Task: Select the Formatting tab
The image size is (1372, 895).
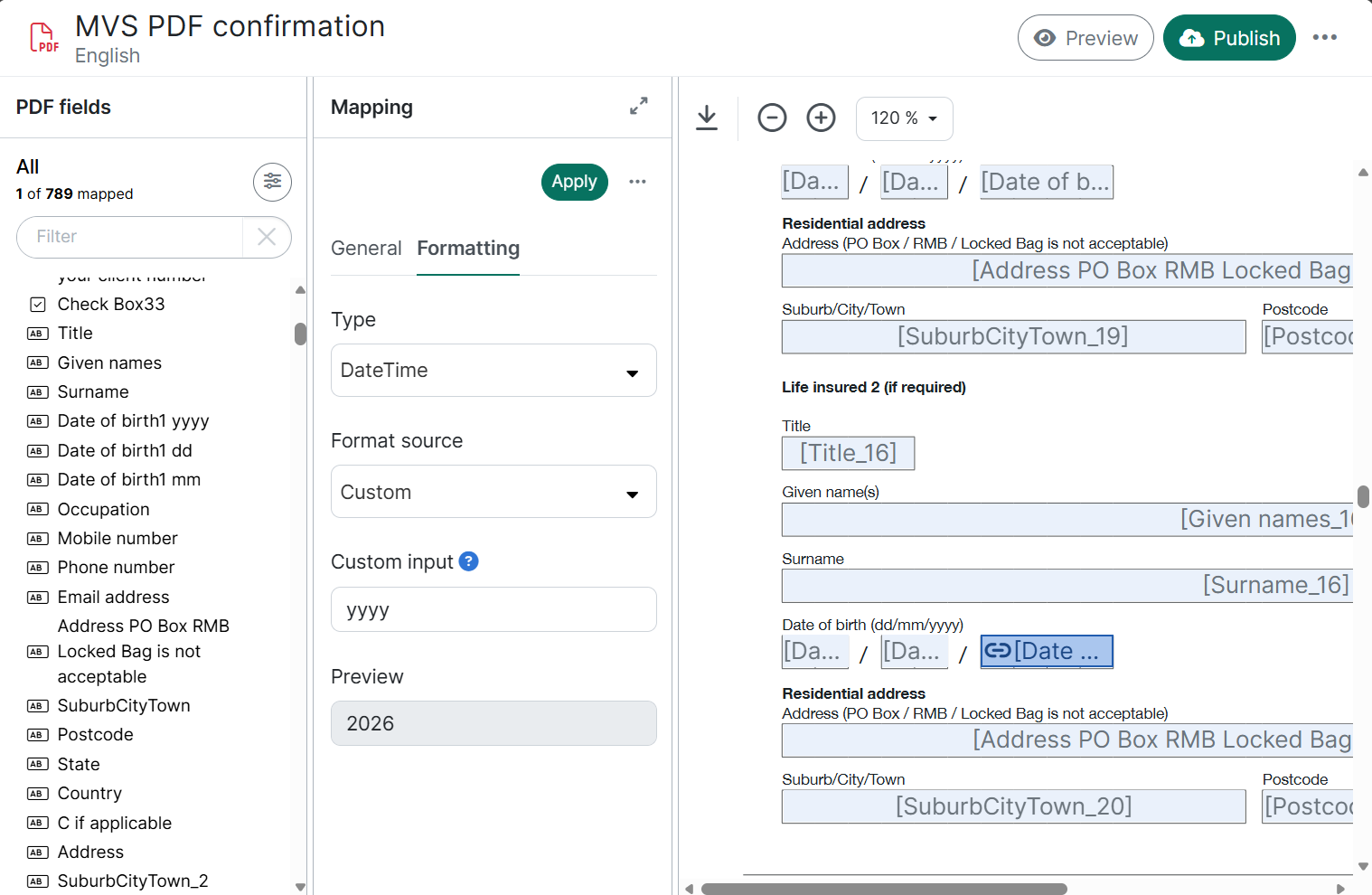Action: 468,249
